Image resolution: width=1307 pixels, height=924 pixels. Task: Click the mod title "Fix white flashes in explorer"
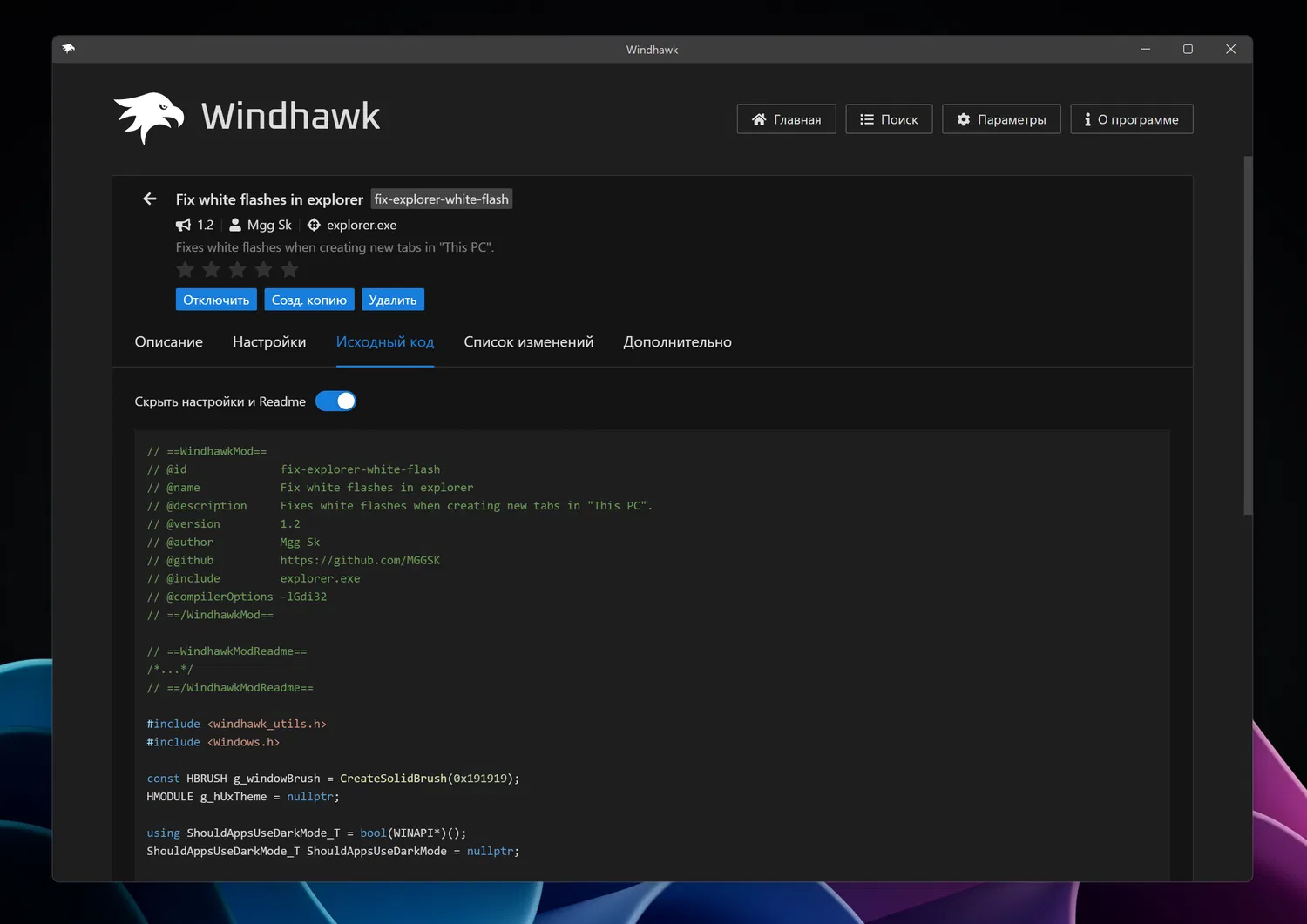coord(269,199)
